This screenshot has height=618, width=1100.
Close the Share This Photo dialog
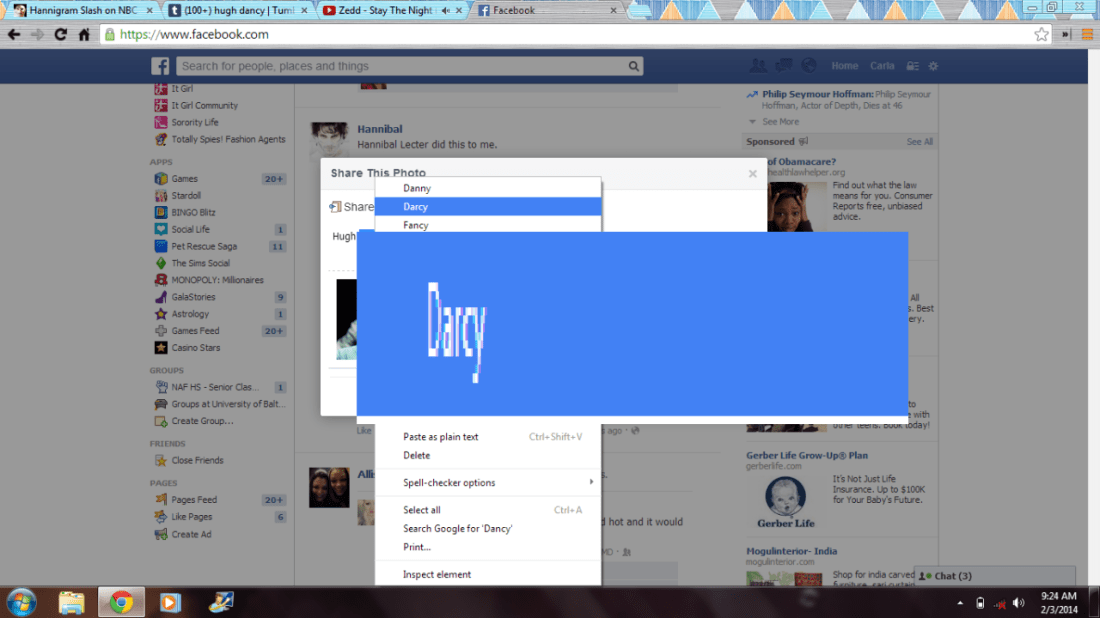point(753,174)
